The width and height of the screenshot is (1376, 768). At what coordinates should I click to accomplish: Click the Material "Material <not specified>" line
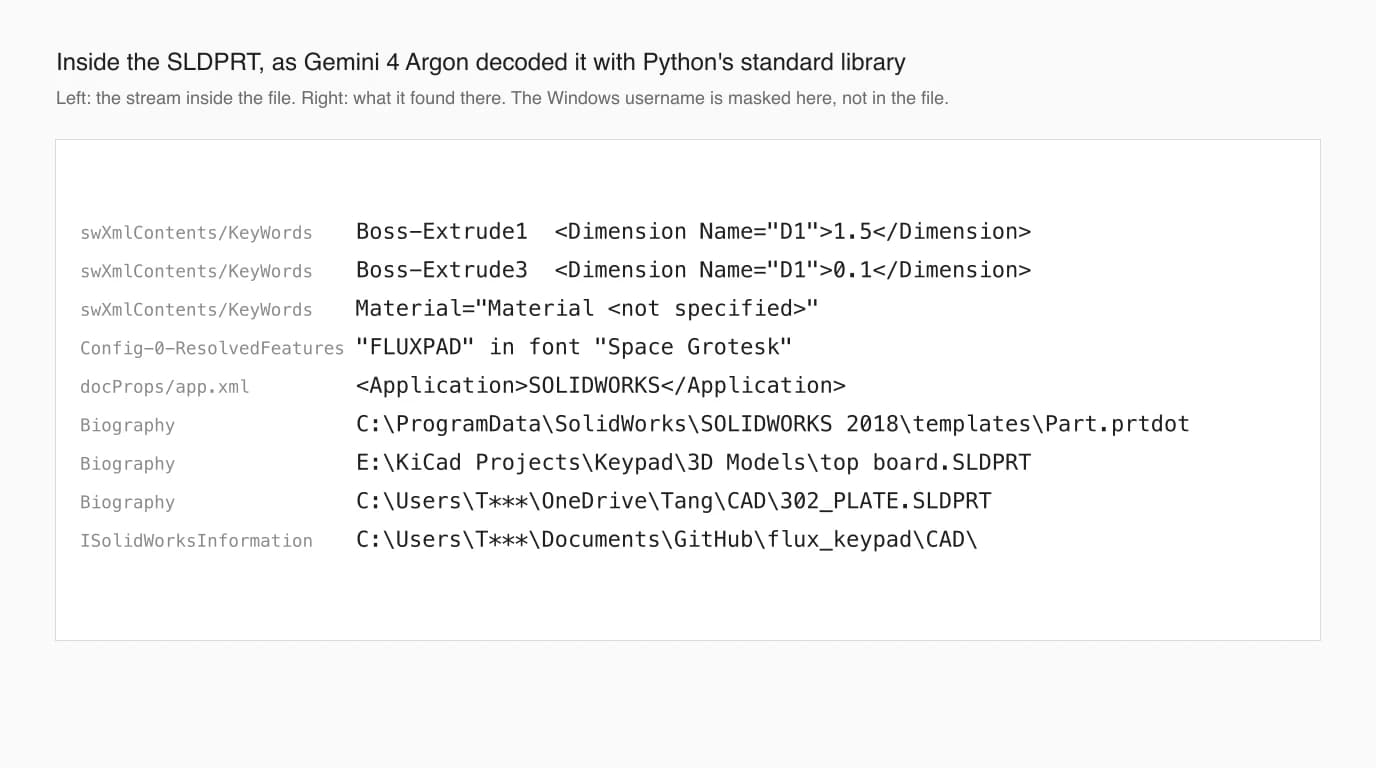point(587,309)
